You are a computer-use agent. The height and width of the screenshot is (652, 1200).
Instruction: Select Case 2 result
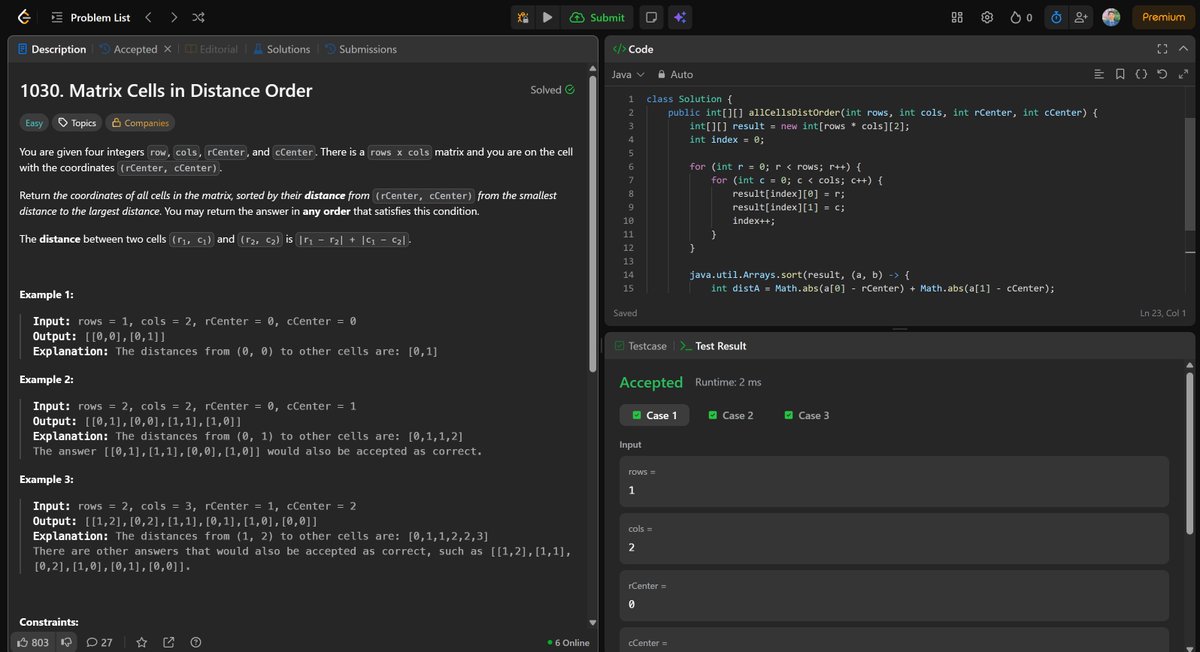tap(730, 415)
